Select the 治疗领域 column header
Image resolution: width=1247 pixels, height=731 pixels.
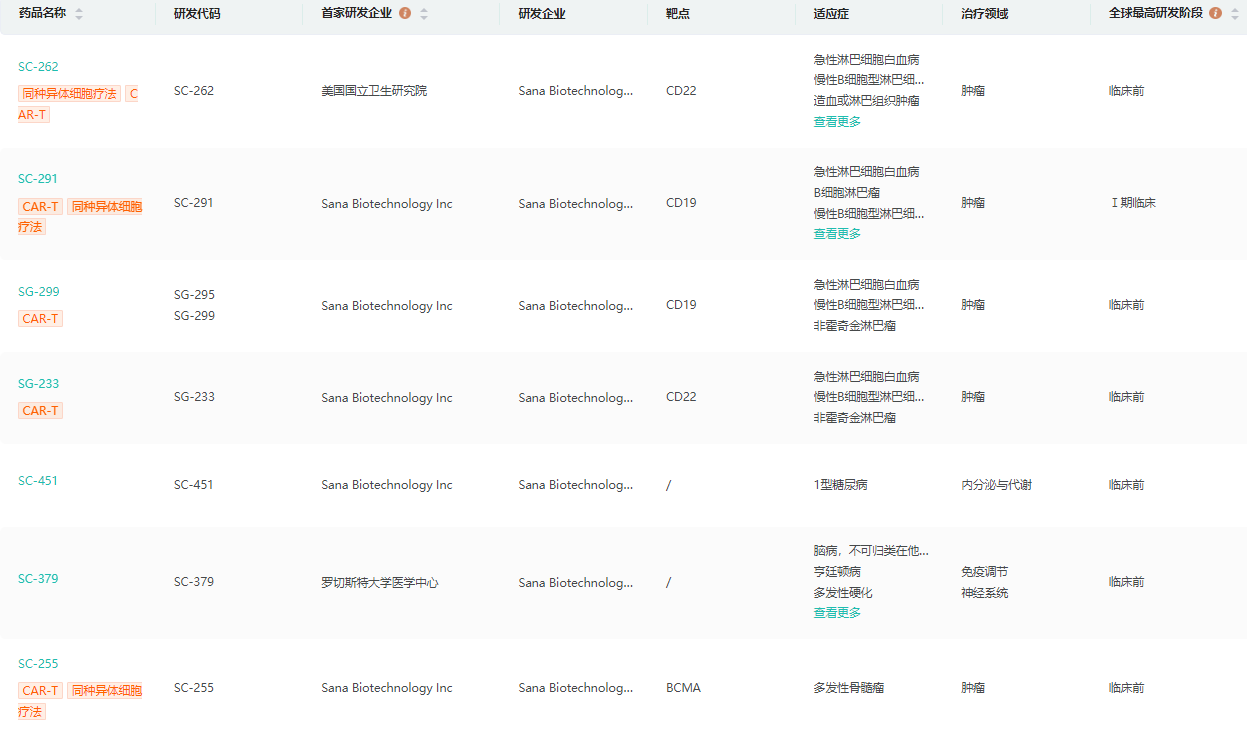[x=985, y=14]
